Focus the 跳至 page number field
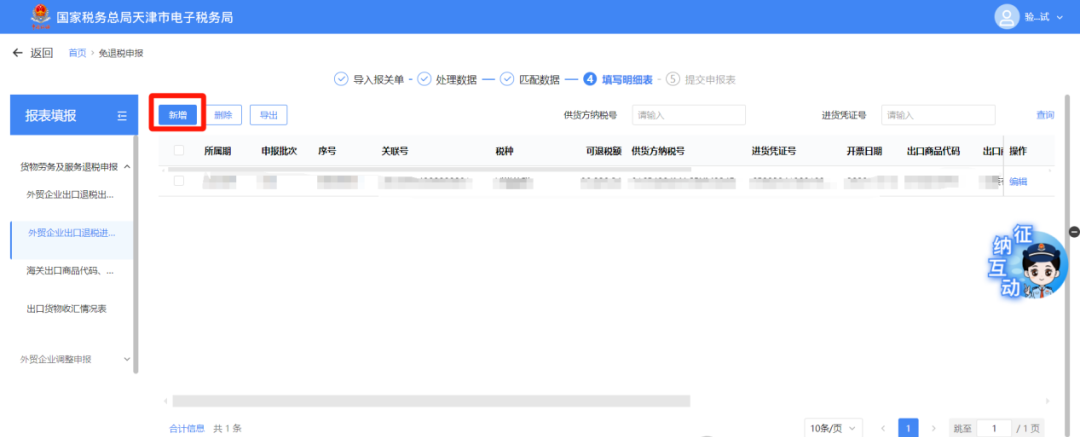 click(x=994, y=428)
